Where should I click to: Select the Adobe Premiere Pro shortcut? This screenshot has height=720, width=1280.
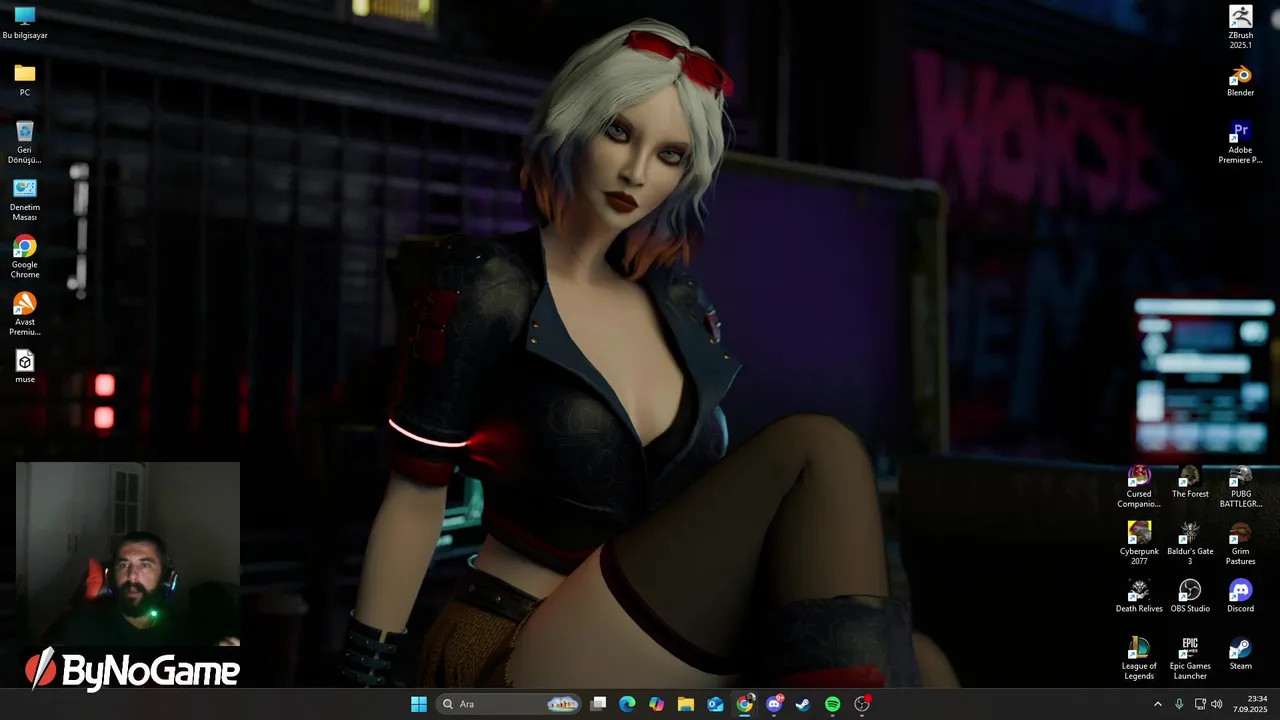1241,142
